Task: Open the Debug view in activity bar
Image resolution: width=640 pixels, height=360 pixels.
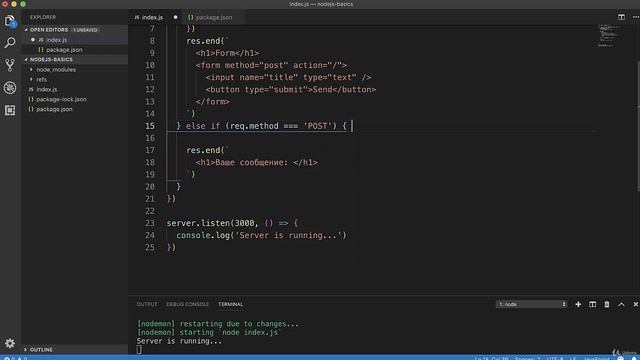Action: [x=10, y=87]
